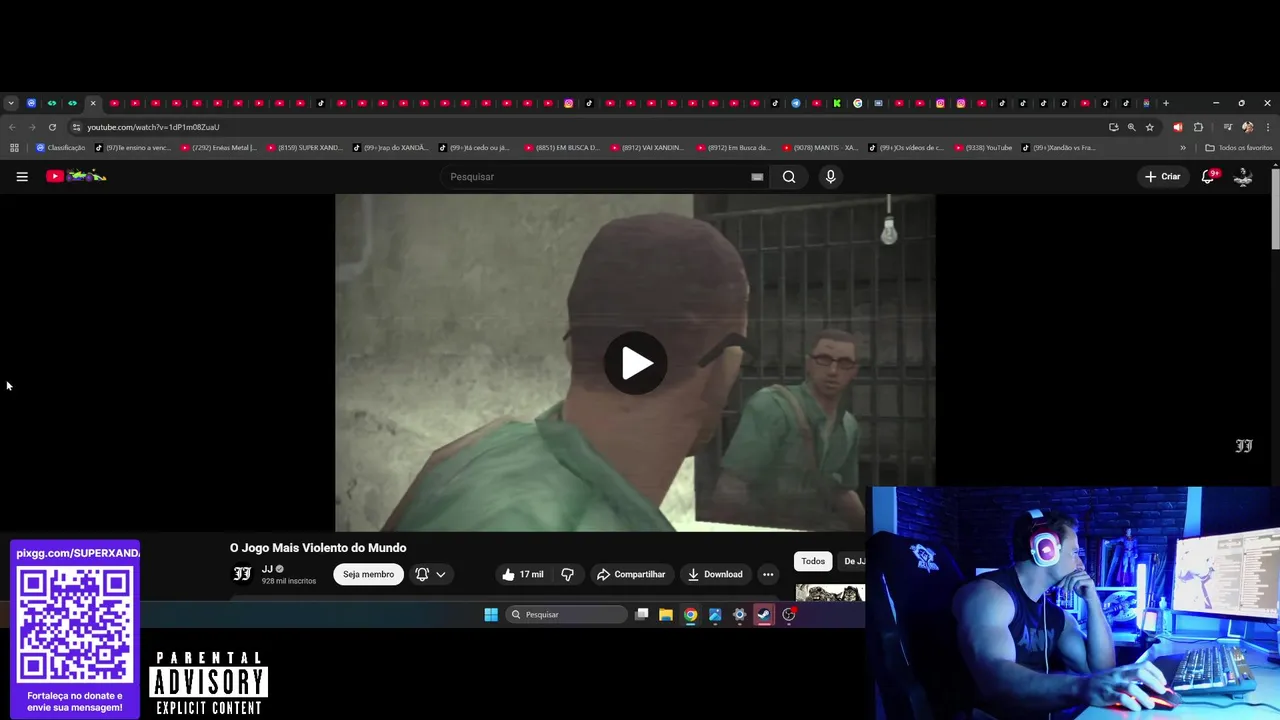This screenshot has height=720, width=1280.
Task: Open the (9078) MANTIS bookmark
Action: 820,148
